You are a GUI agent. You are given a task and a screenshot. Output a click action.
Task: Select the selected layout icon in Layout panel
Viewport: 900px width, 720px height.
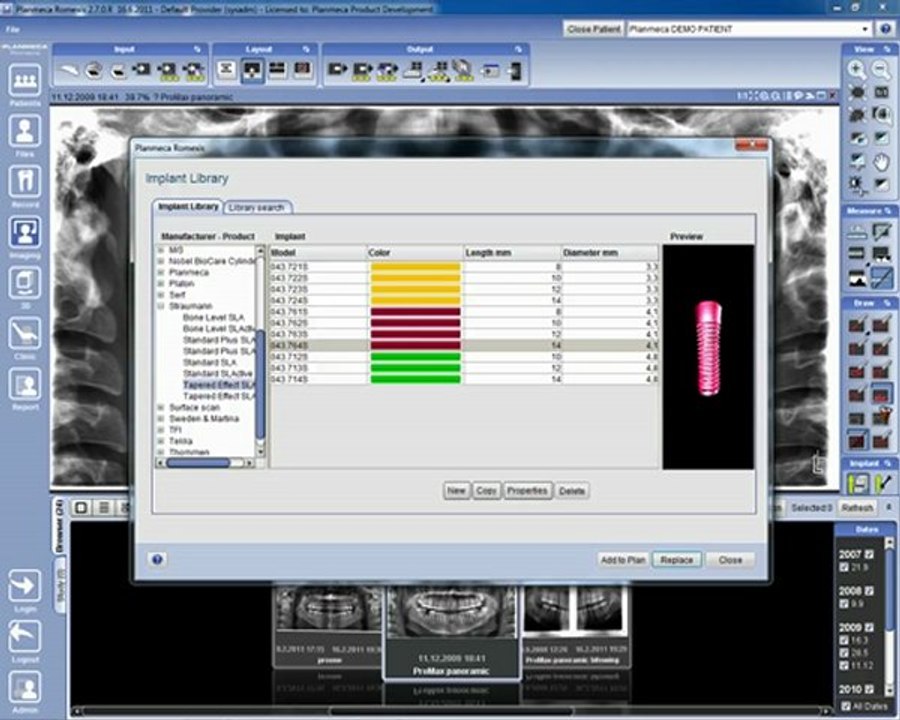coord(252,70)
